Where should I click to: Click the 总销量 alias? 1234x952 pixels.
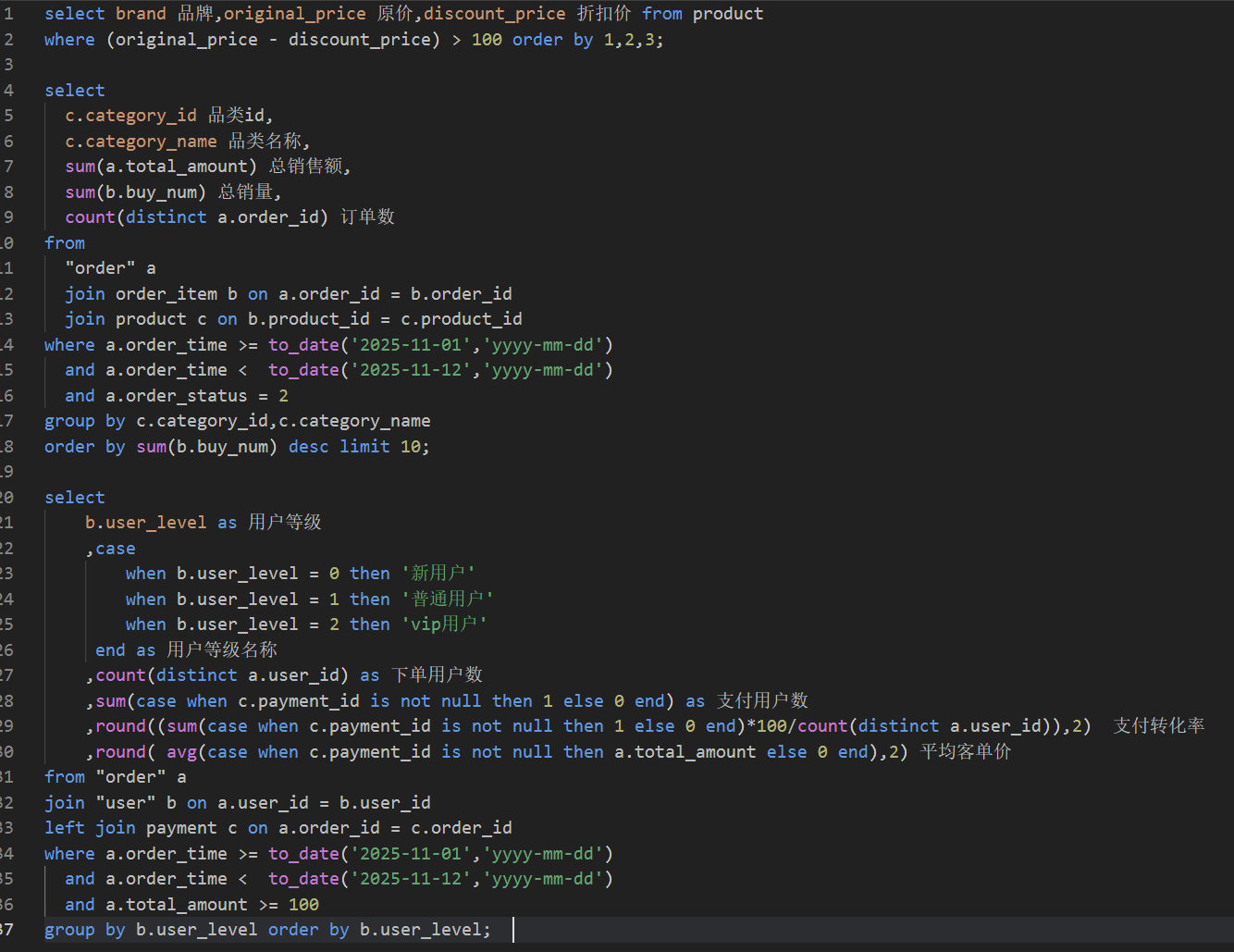coord(245,192)
